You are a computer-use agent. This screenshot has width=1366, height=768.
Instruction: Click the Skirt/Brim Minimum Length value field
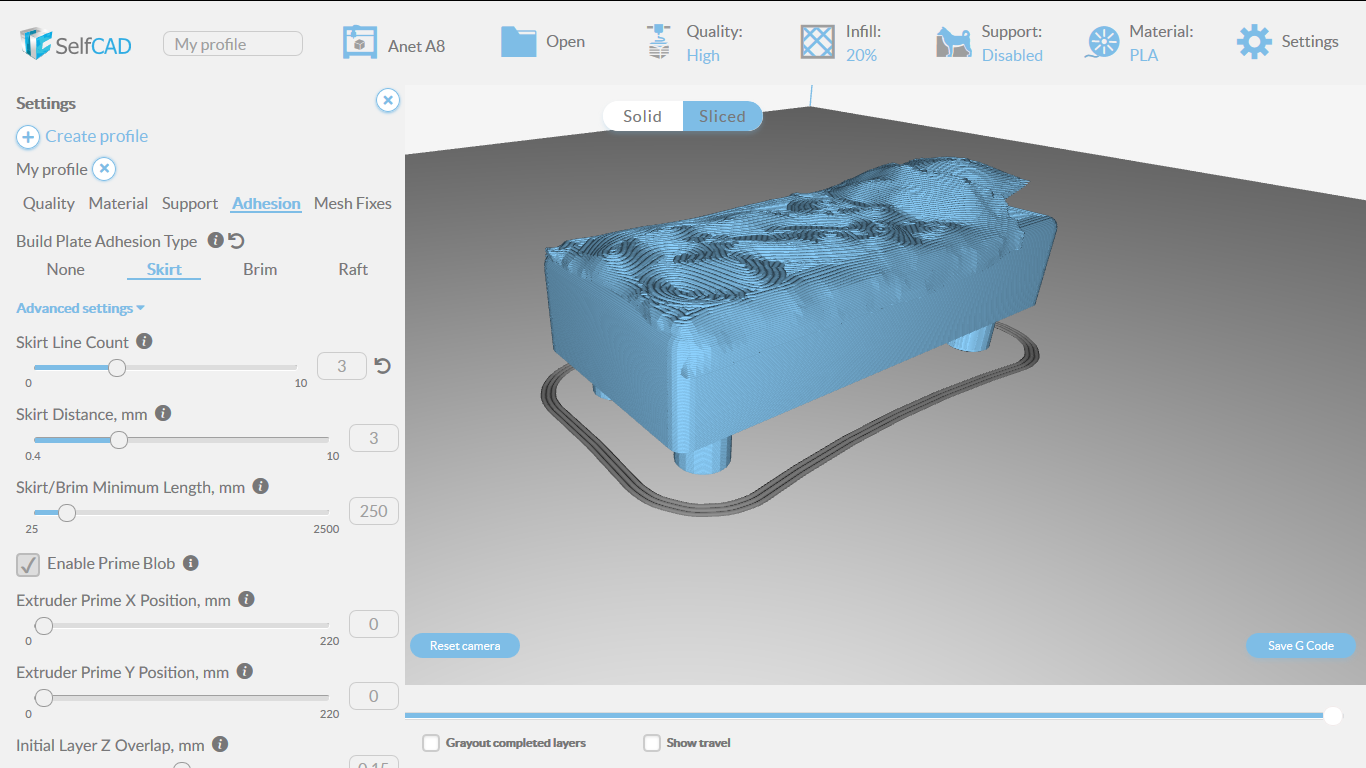tap(374, 511)
